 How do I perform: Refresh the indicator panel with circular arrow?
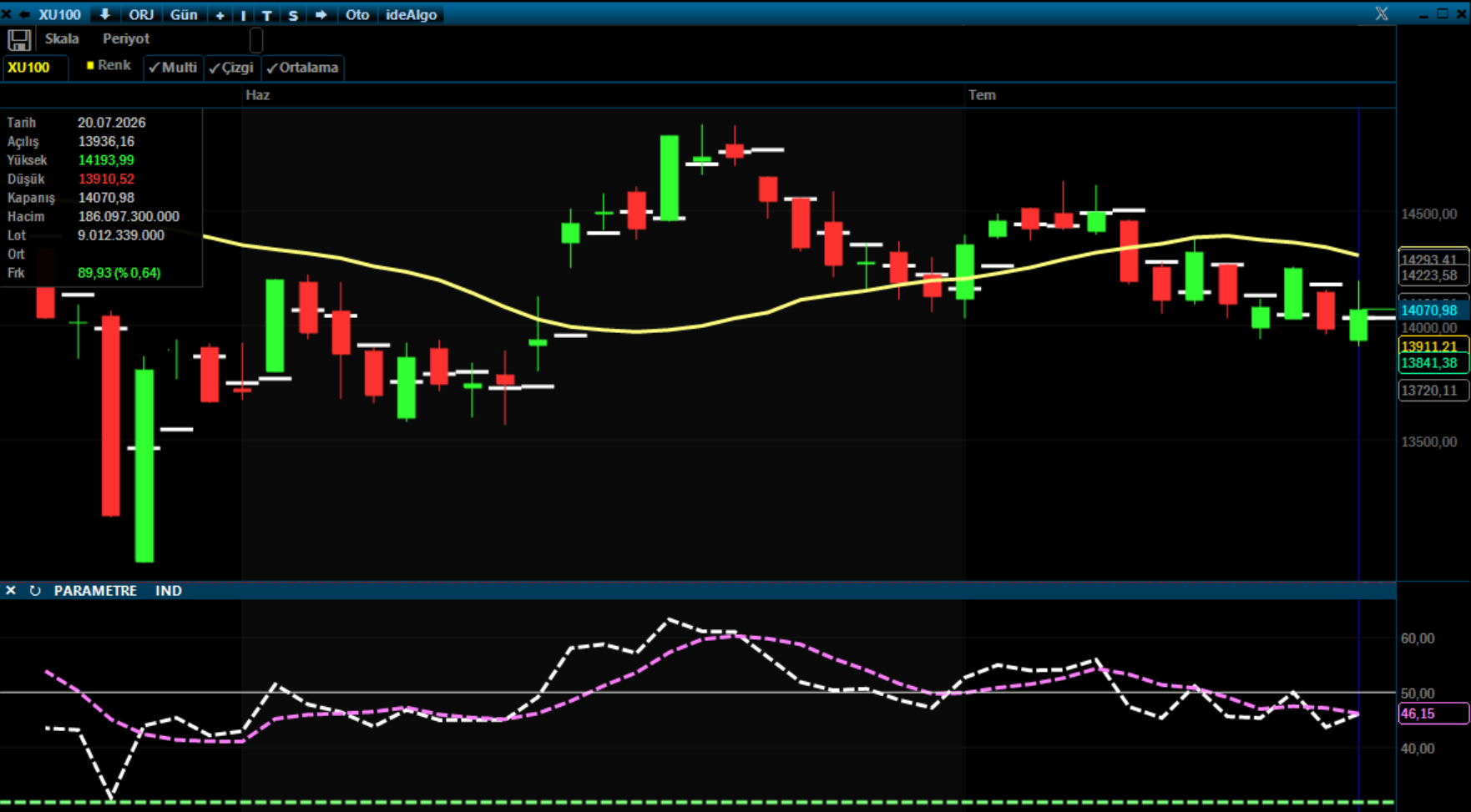tap(35, 591)
